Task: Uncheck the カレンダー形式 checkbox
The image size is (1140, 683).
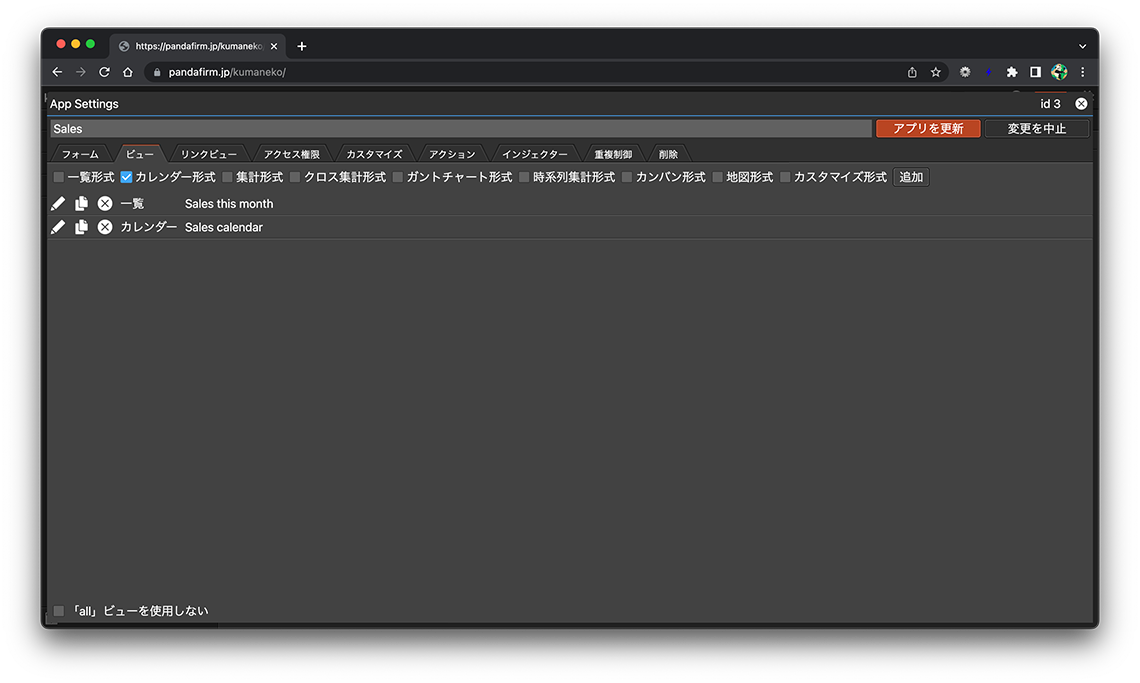Action: 127,177
